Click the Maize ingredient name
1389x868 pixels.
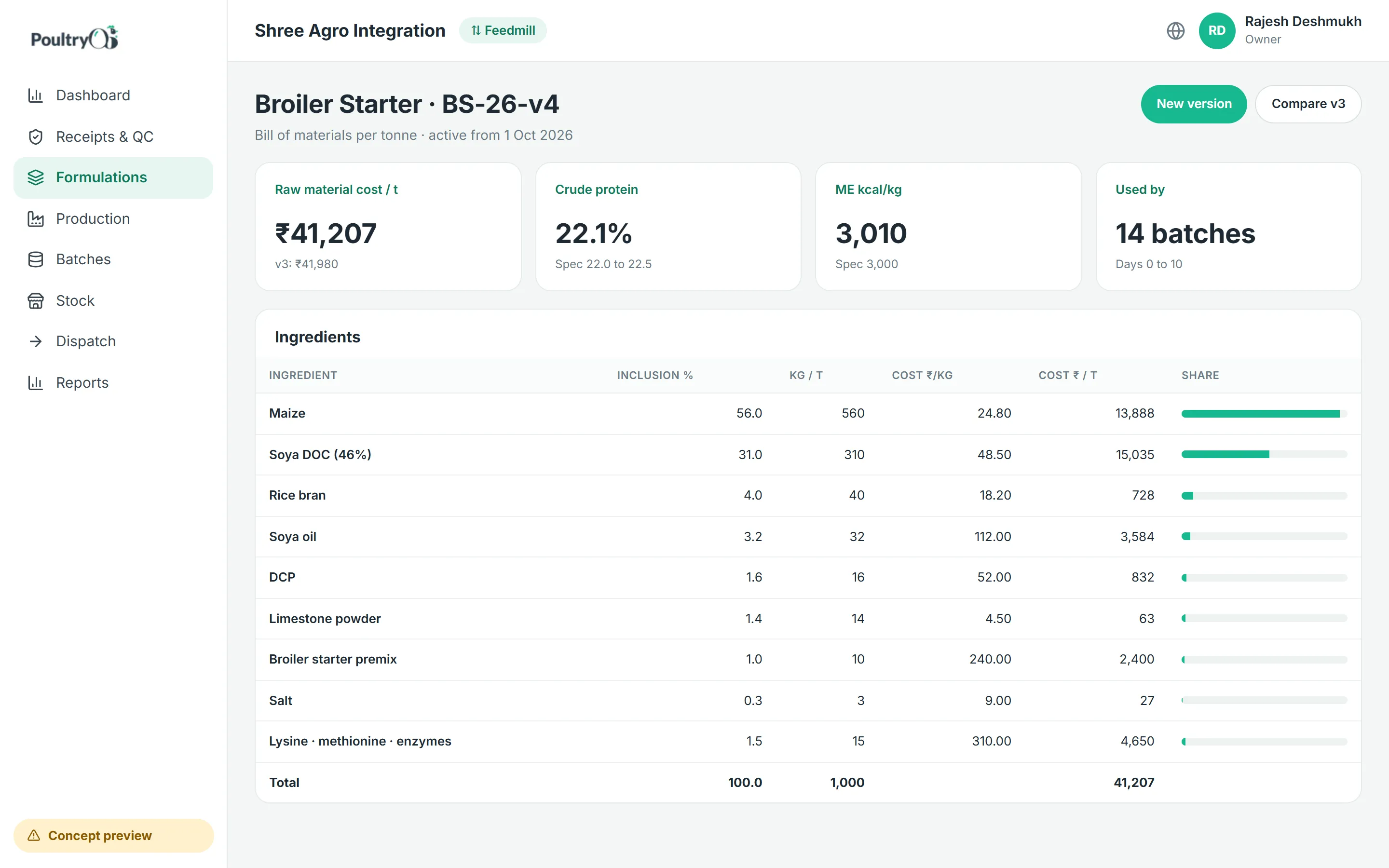(x=287, y=413)
